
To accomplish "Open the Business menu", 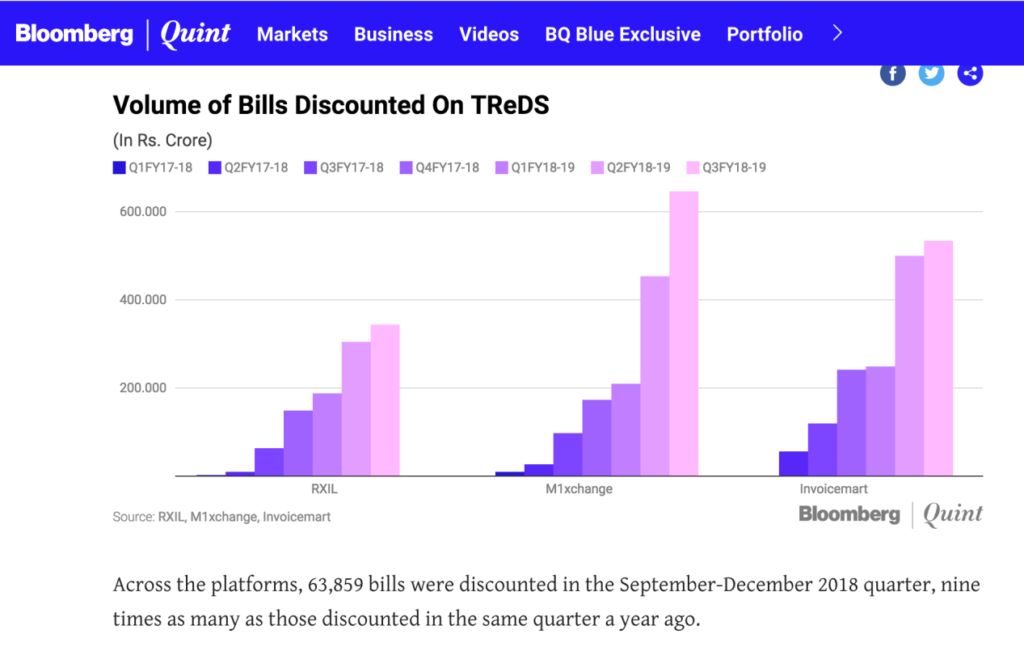I will point(393,34).
